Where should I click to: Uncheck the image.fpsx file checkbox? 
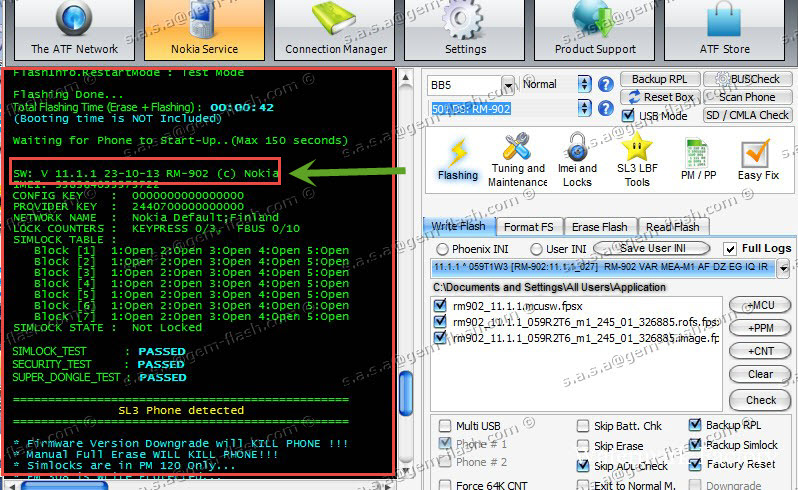[440, 337]
